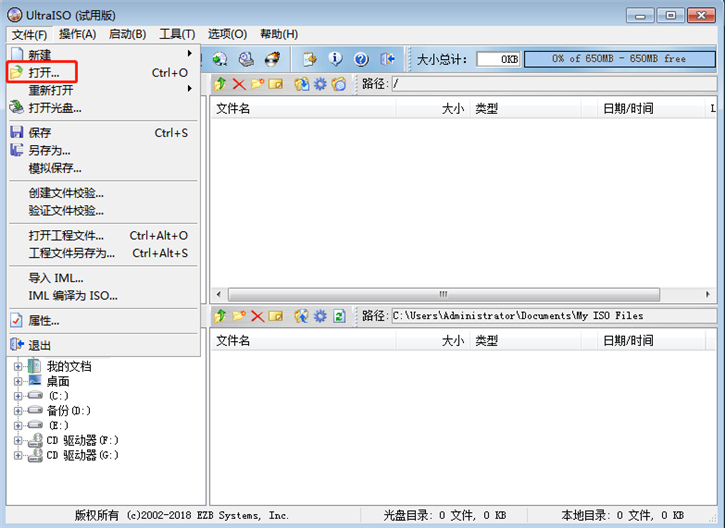Click the 大小总计 0KB size field
Screen dimensions: 725x528
498,59
